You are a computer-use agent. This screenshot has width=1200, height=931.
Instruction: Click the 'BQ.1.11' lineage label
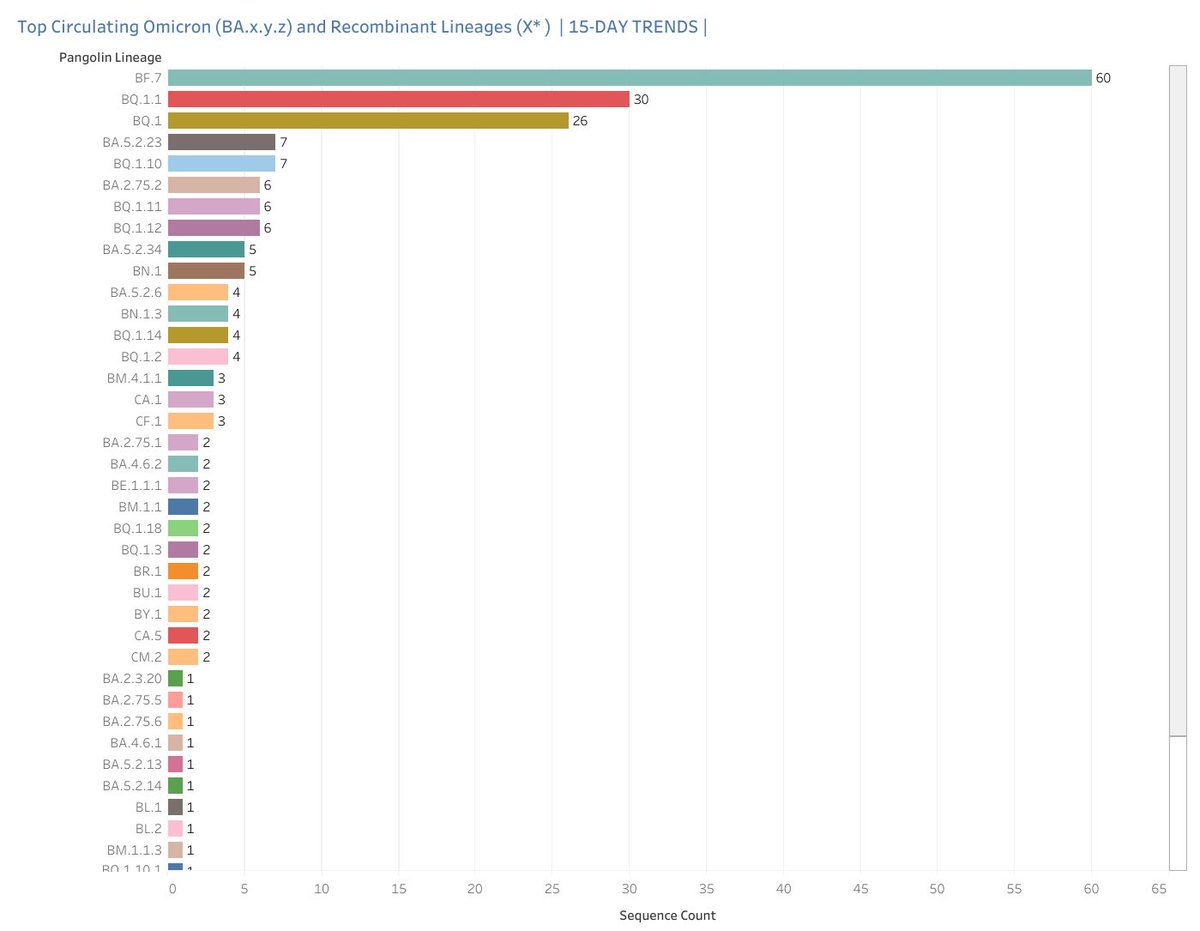(x=138, y=206)
